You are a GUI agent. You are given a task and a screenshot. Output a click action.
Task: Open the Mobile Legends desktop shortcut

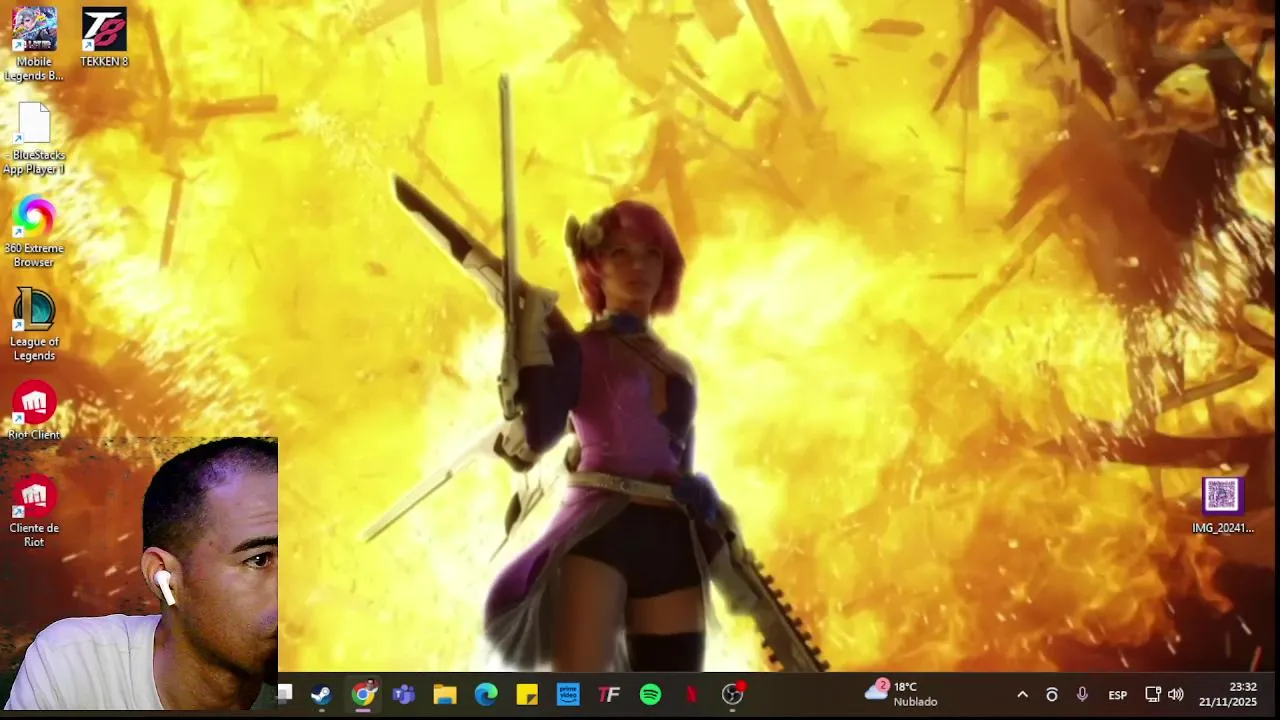(34, 44)
